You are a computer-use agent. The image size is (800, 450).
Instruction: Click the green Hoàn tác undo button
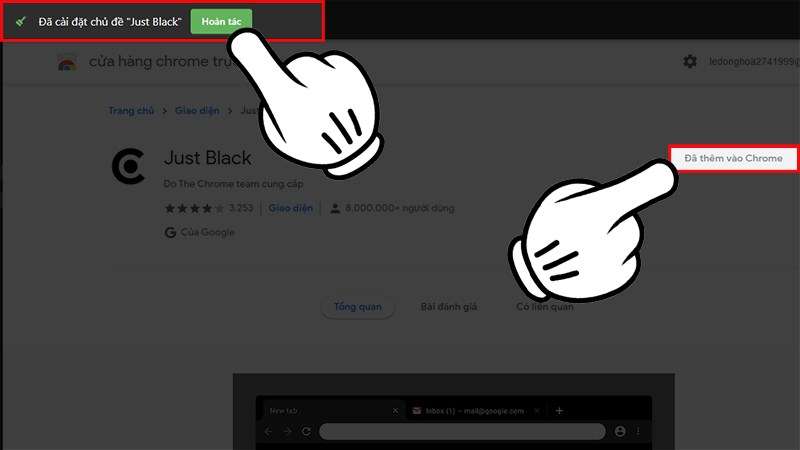[x=221, y=21]
